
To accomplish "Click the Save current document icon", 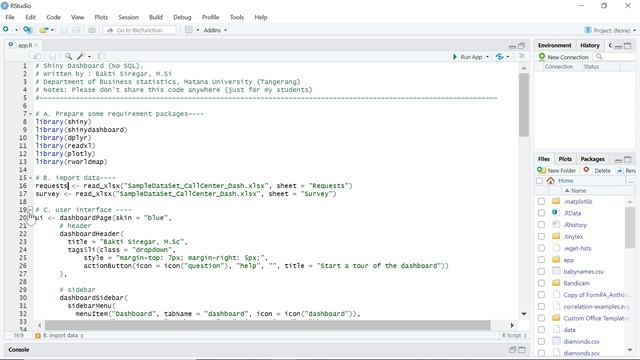I will (64, 30).
